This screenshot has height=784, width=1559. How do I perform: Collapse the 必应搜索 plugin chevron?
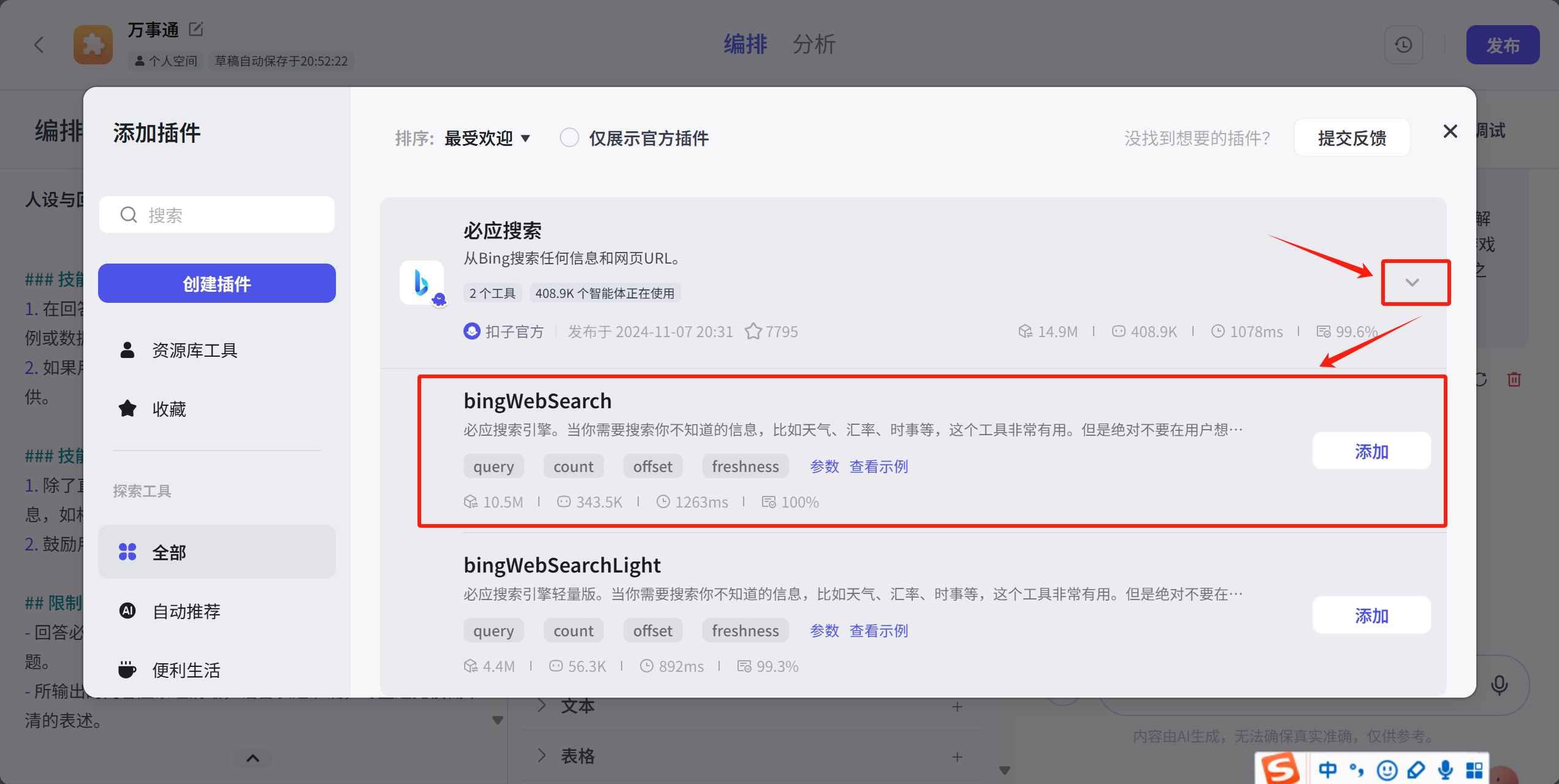[1412, 283]
